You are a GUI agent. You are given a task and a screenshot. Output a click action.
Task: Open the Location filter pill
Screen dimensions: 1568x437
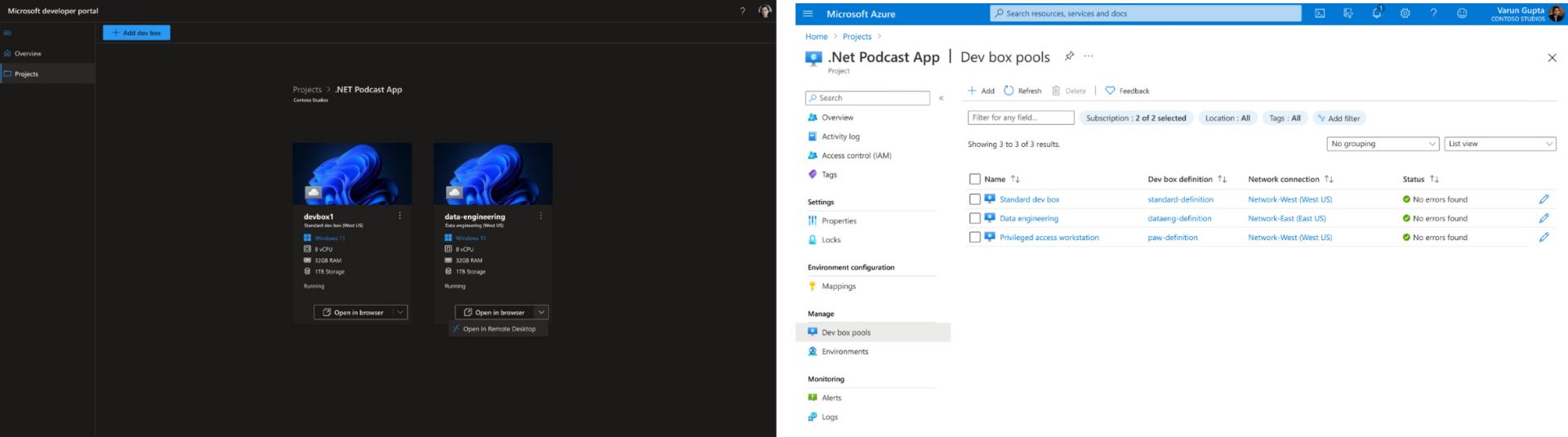[x=1227, y=118]
